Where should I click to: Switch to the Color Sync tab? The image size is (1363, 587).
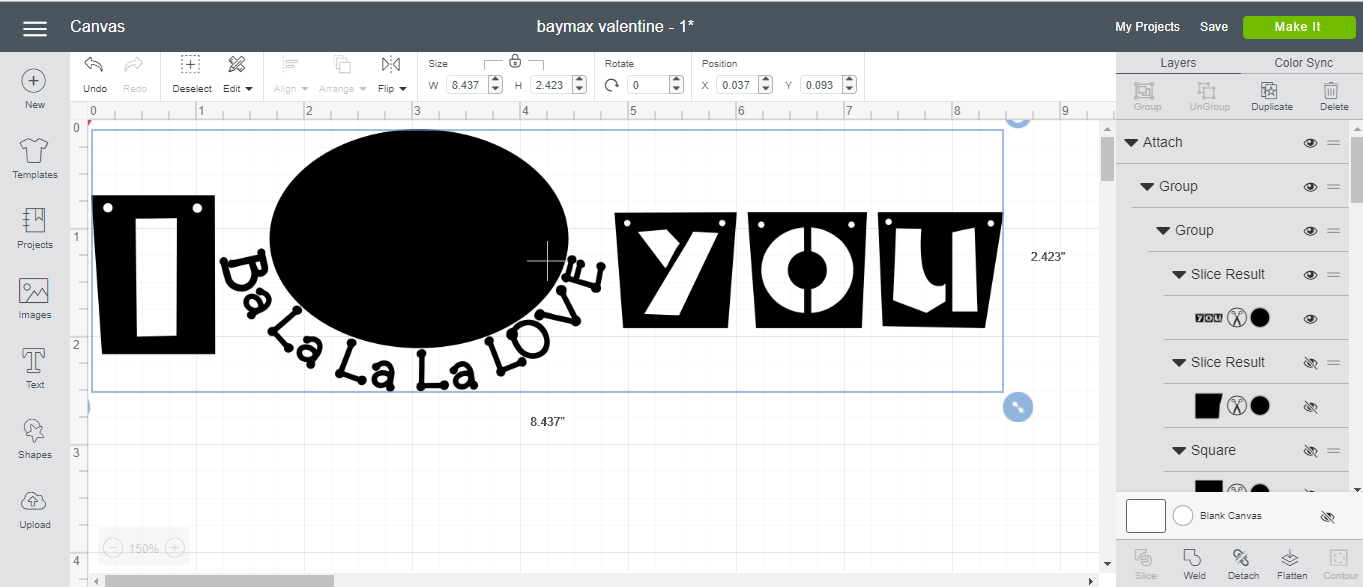[x=1303, y=62]
